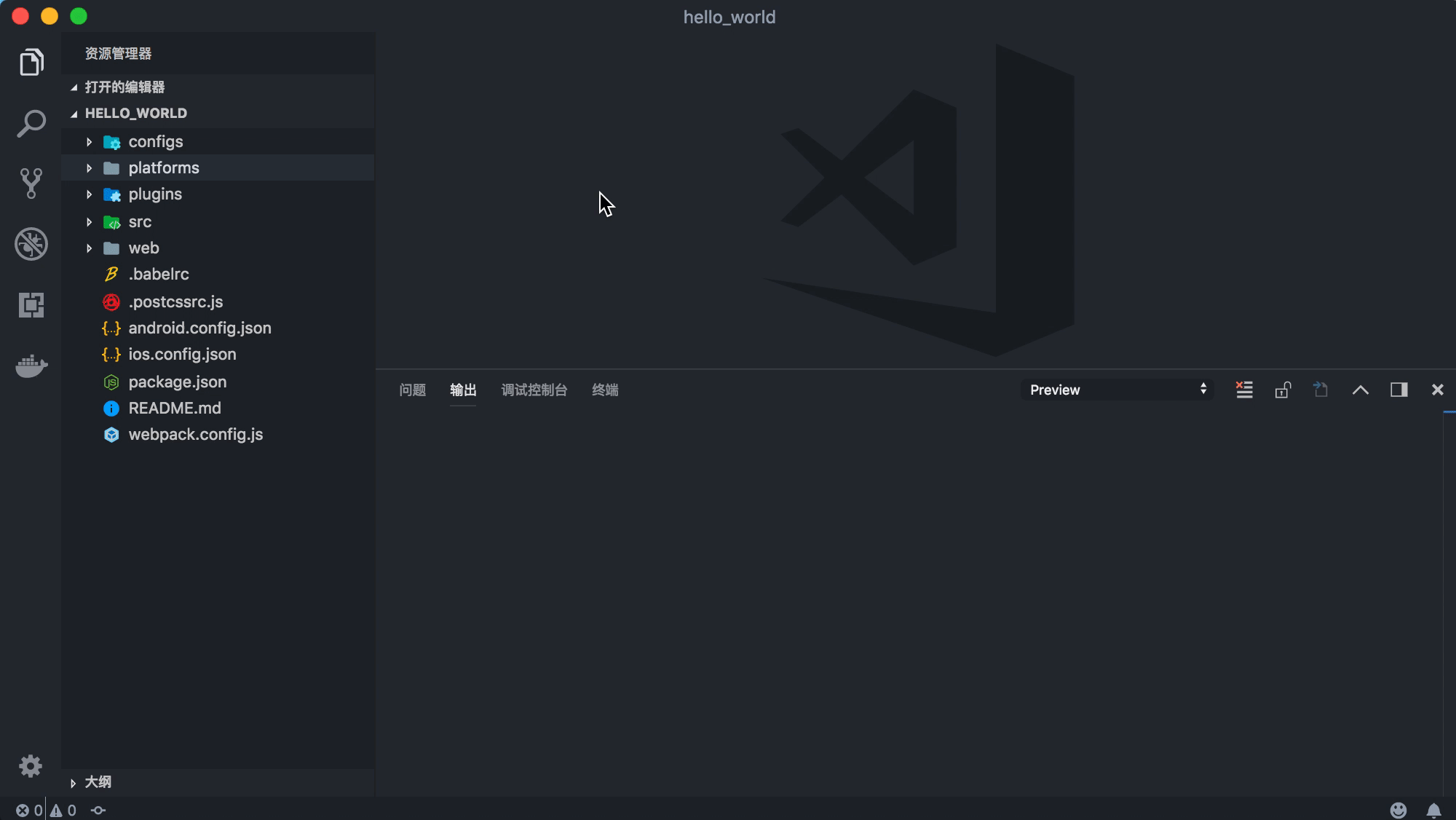Screen dimensions: 1456x820
Task: Toggle output scroll lock
Action: click(1283, 390)
